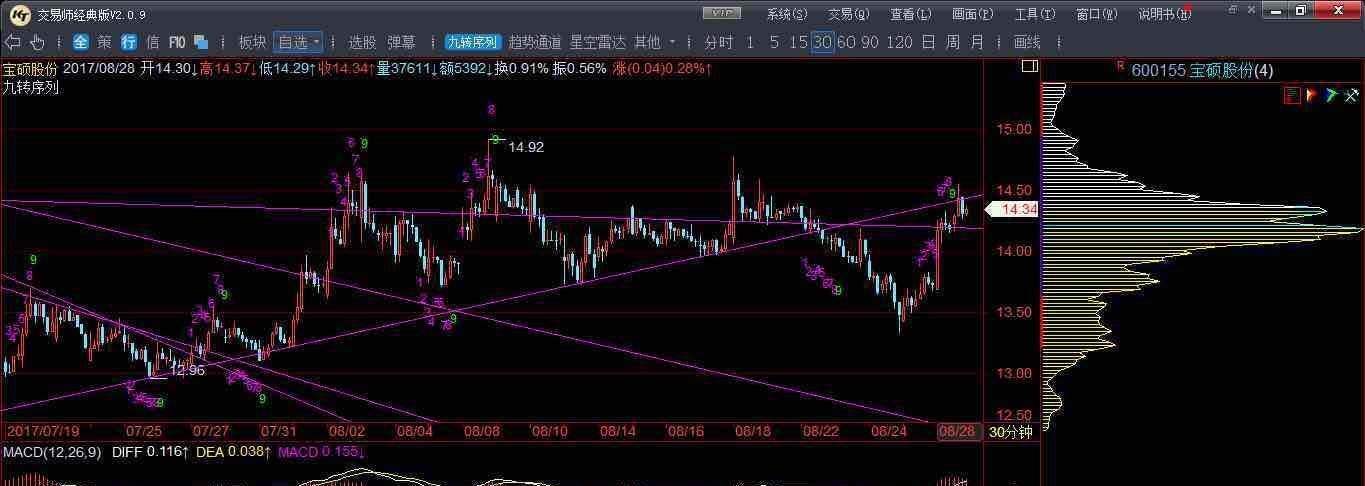Select the 60-minute period
1365x486 pixels.
846,42
